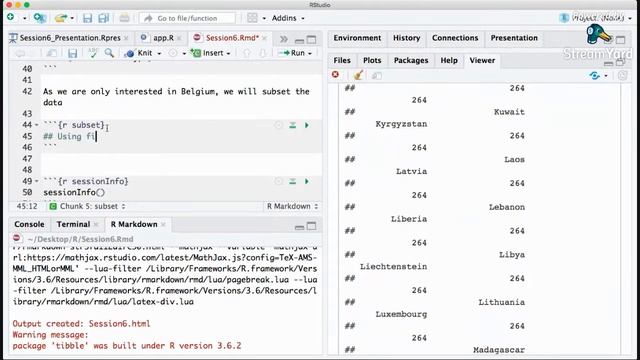Viewport: 640px width, 360px height.
Task: Click the Open File folder icon
Action: 61,18
